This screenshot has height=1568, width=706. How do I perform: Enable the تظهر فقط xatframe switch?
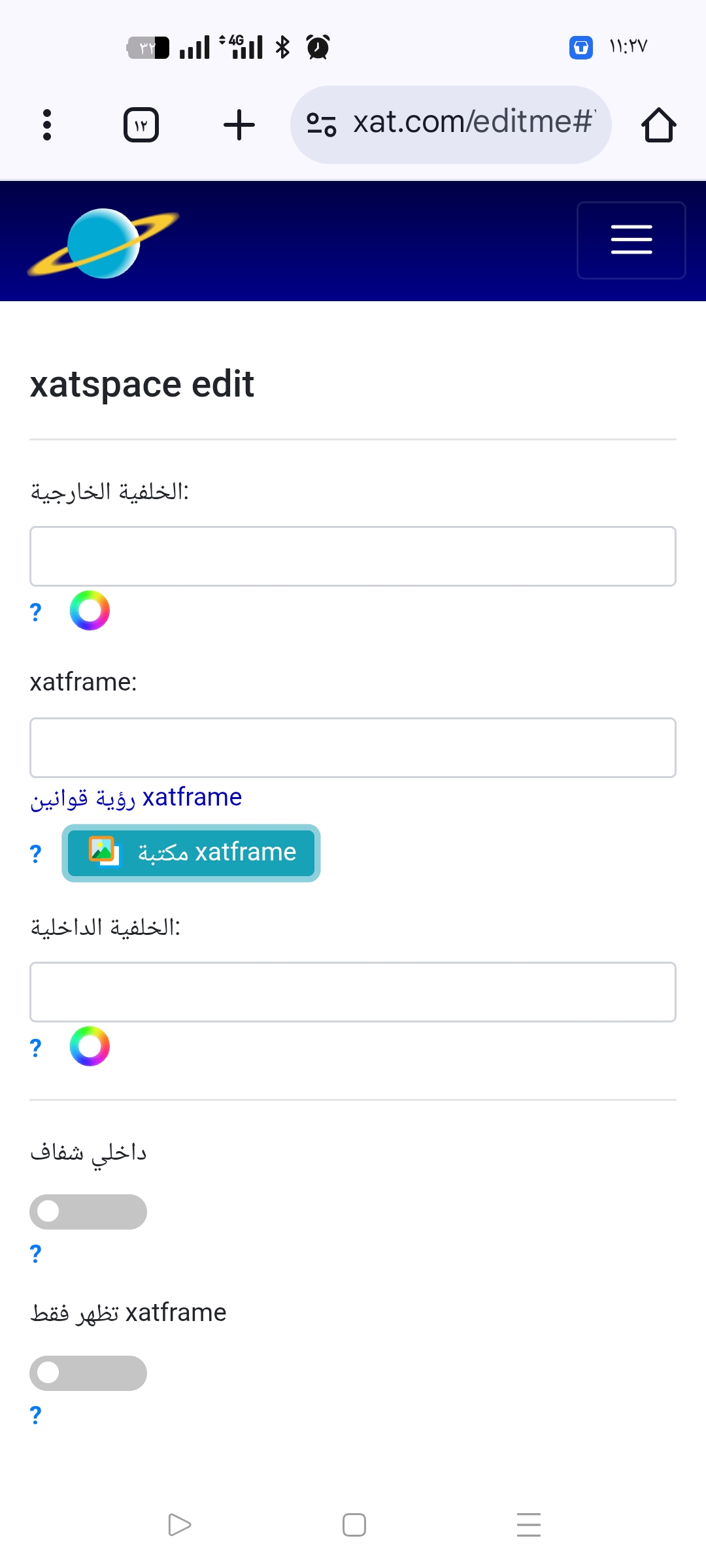[88, 1373]
